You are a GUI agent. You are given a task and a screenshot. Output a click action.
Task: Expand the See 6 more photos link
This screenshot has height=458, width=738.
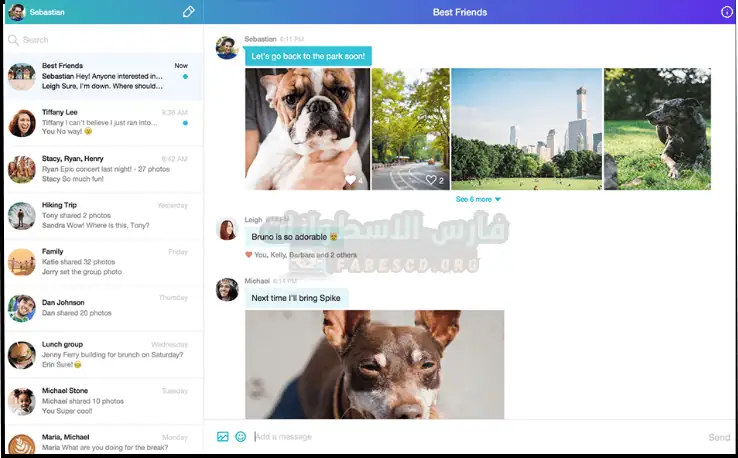[478, 199]
